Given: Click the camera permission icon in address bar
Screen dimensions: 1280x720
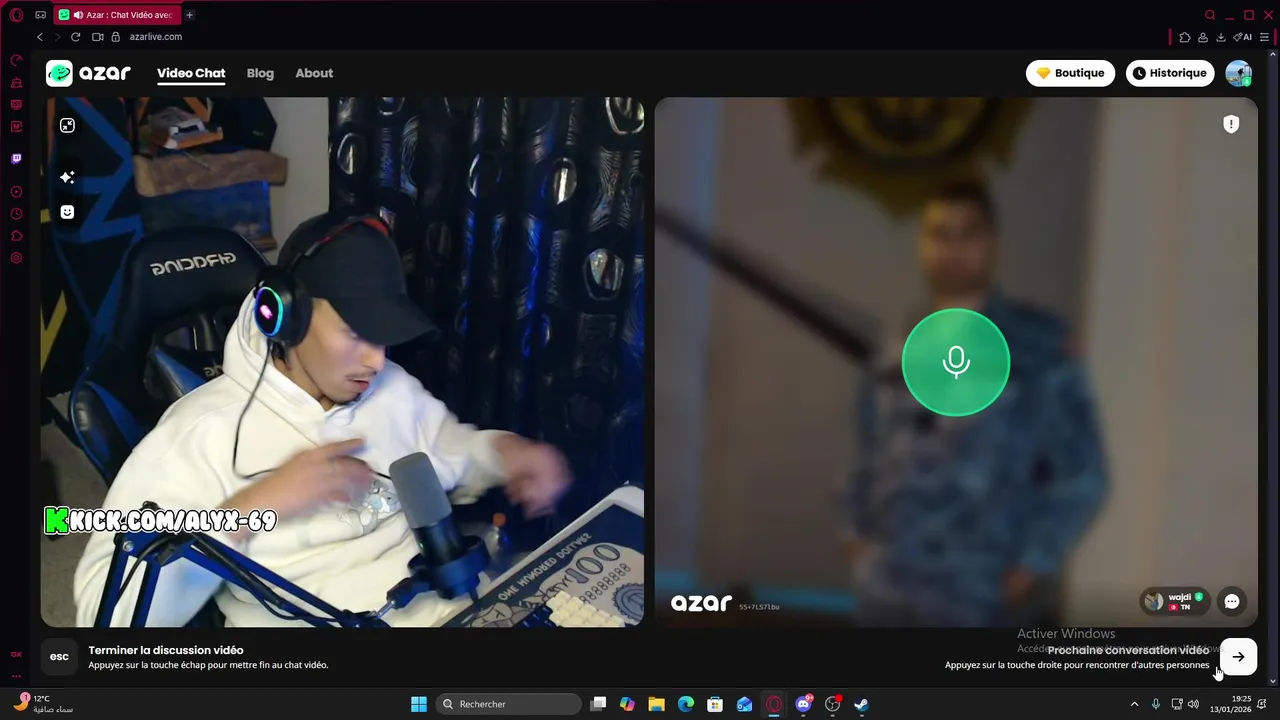Looking at the screenshot, I should [x=98, y=37].
